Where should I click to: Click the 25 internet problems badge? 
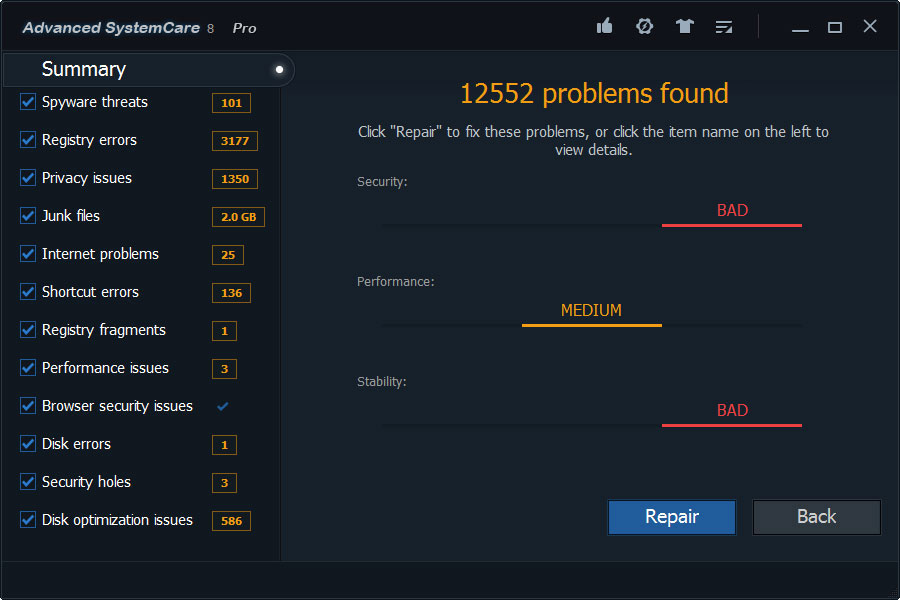tap(228, 255)
